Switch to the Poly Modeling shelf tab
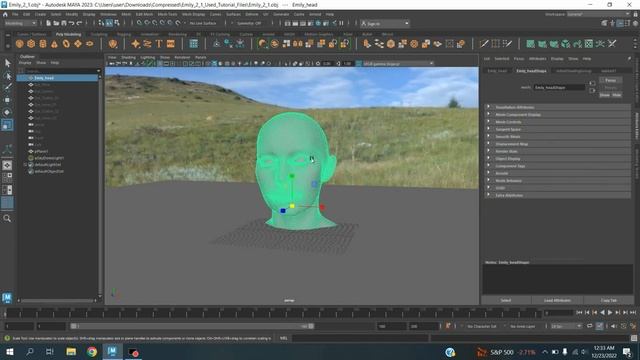Viewport: 640px width, 360px height. click(x=68, y=34)
